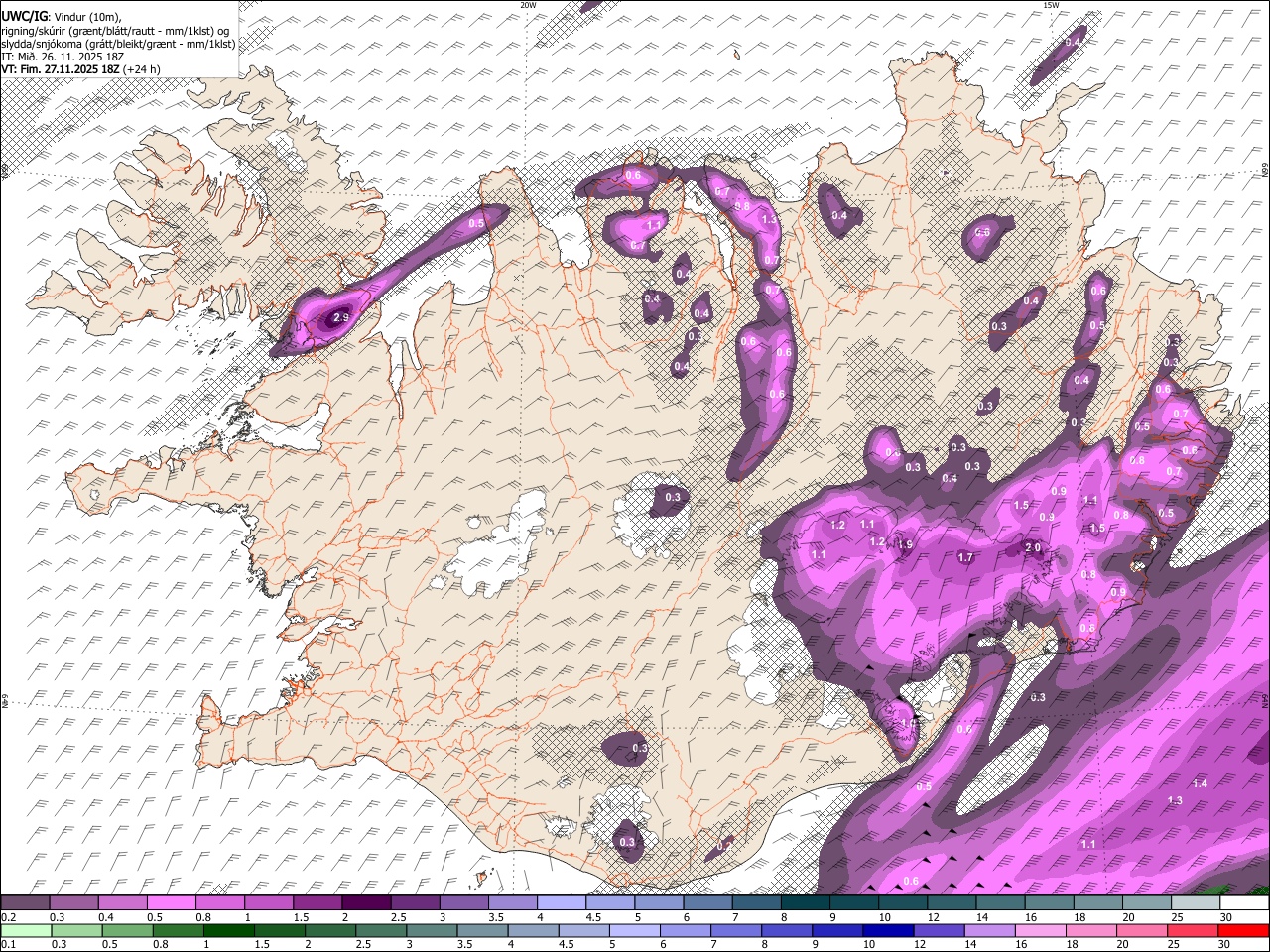This screenshot has width=1270, height=952.
Task: Click the snow scale swatch from 0.2 to 0.3
Action: [25, 903]
